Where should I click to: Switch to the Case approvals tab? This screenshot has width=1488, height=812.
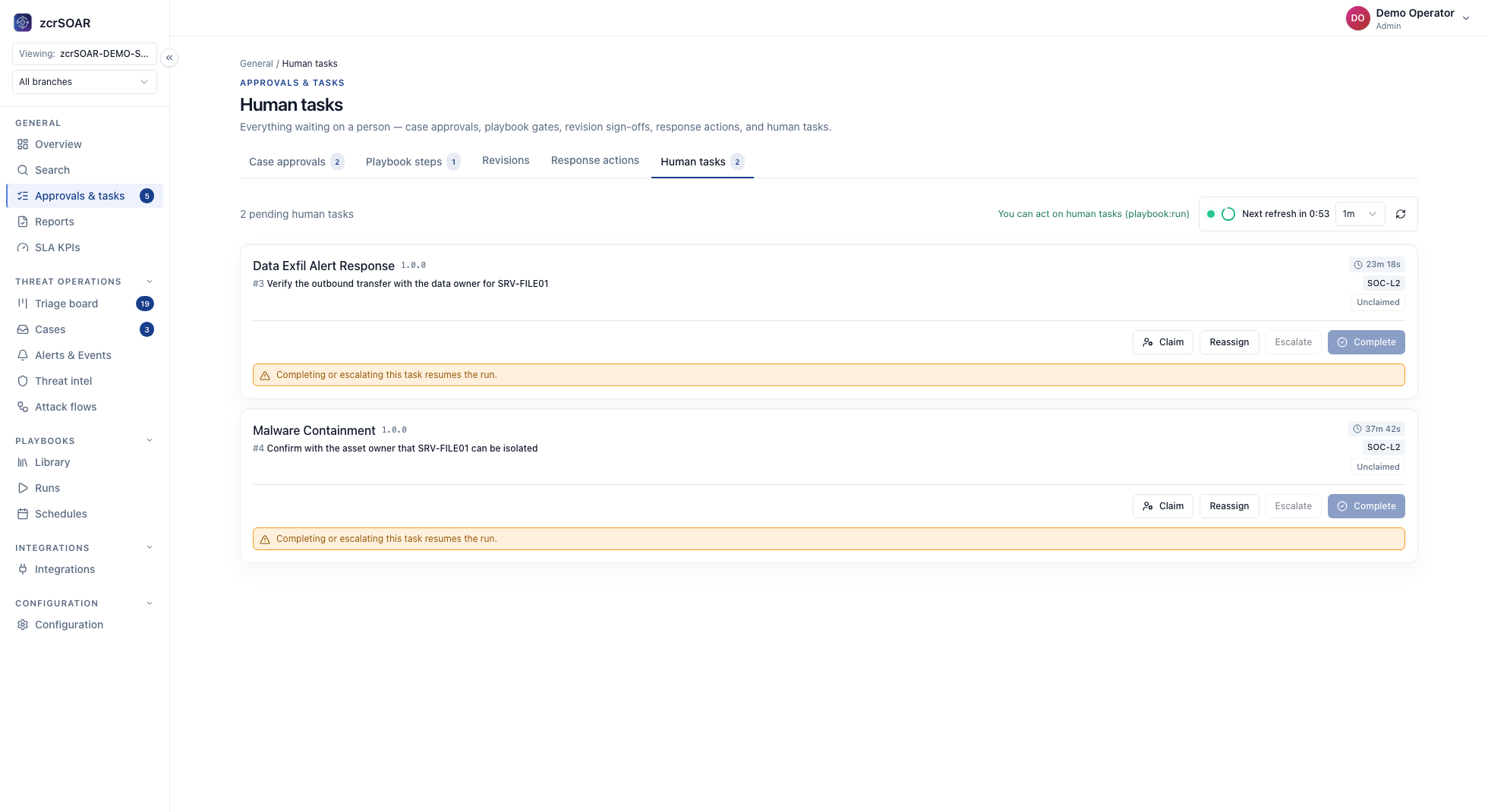click(296, 162)
